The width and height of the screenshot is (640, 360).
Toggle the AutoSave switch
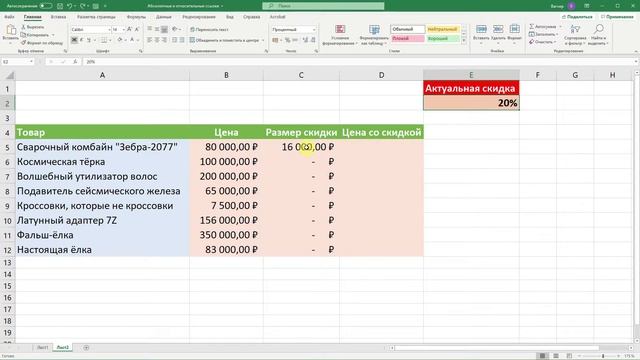click(x=46, y=6)
